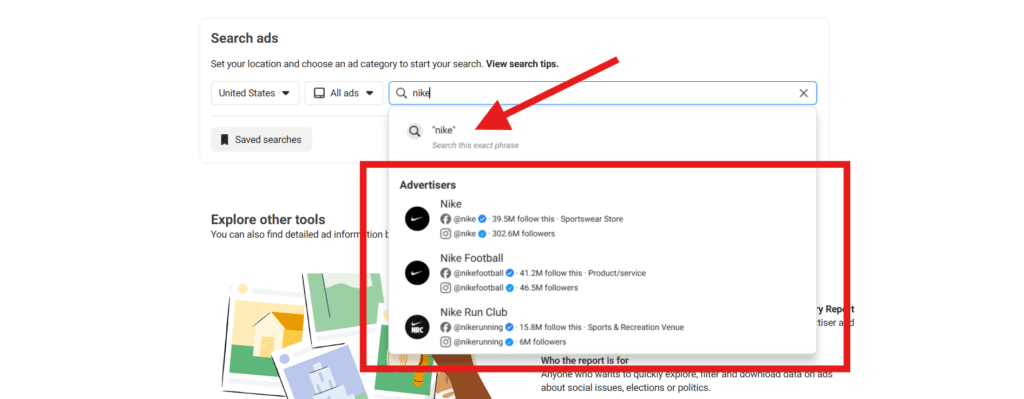Select the Nike advertiser
This screenshot has width=1024, height=399.
point(602,219)
